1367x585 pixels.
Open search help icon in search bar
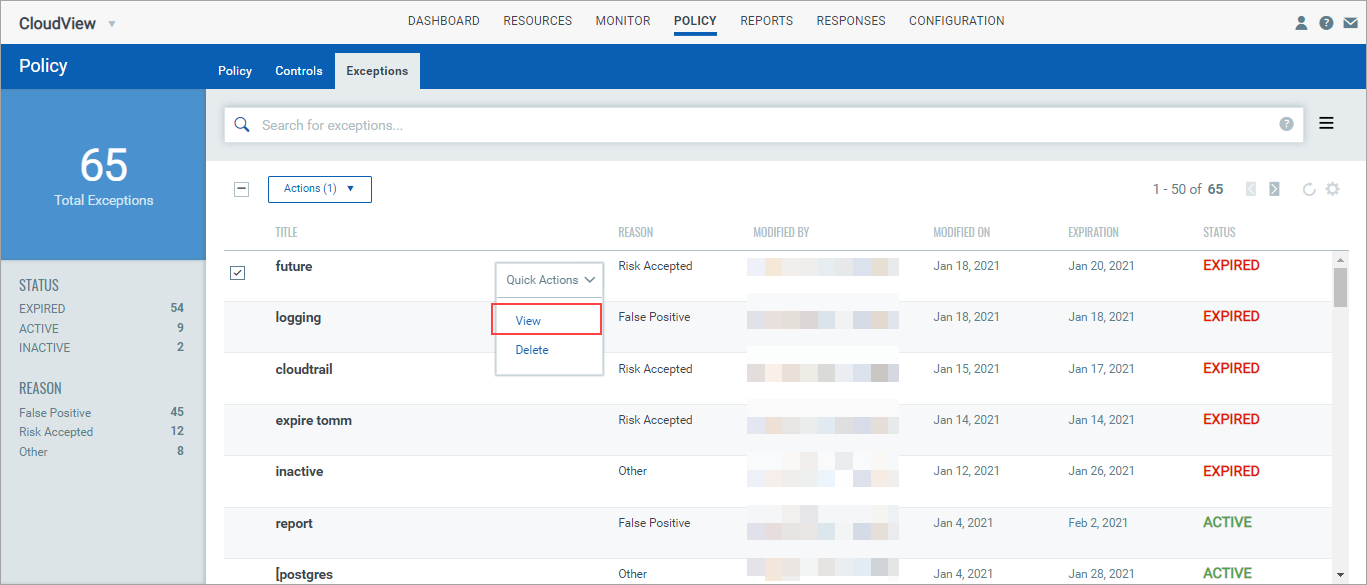[x=1286, y=124]
